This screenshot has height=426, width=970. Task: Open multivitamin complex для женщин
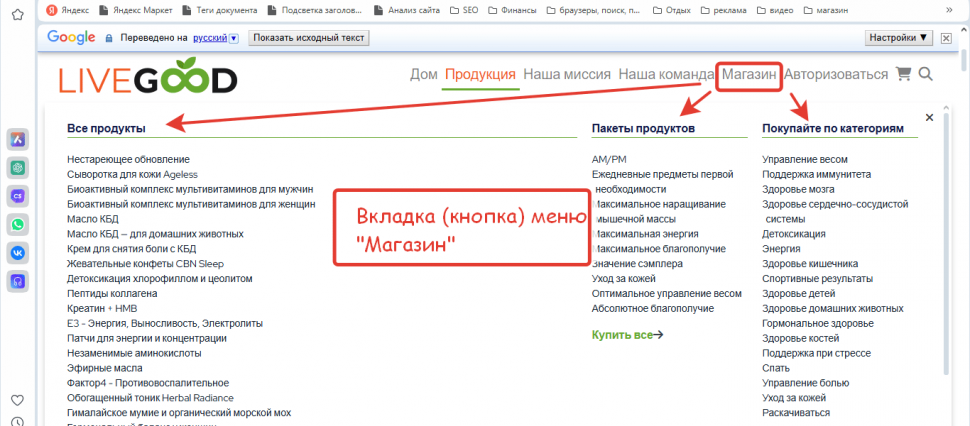point(191,204)
